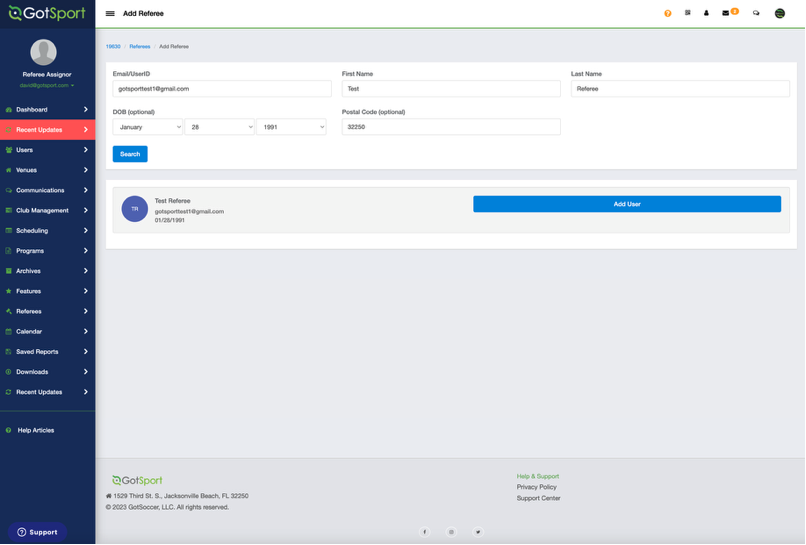This screenshot has height=545, width=806.
Task: Open the QR code icon in header
Action: point(688,13)
